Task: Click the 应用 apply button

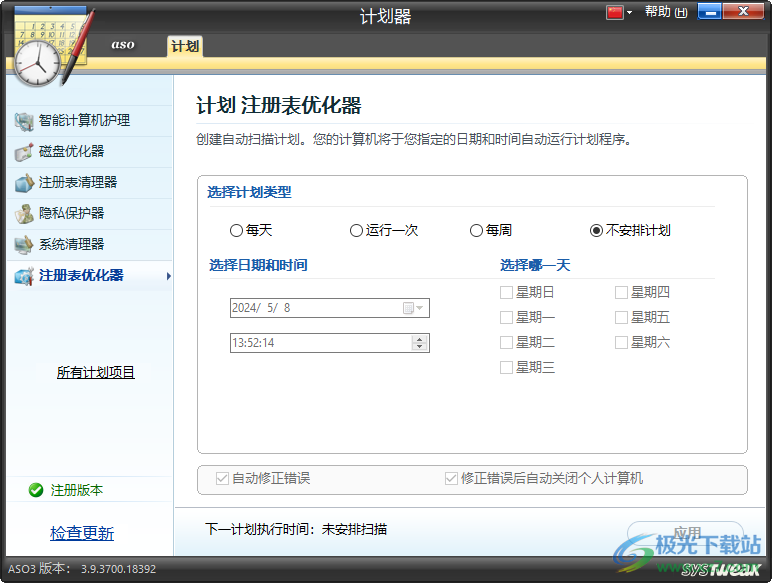Action: point(685,533)
